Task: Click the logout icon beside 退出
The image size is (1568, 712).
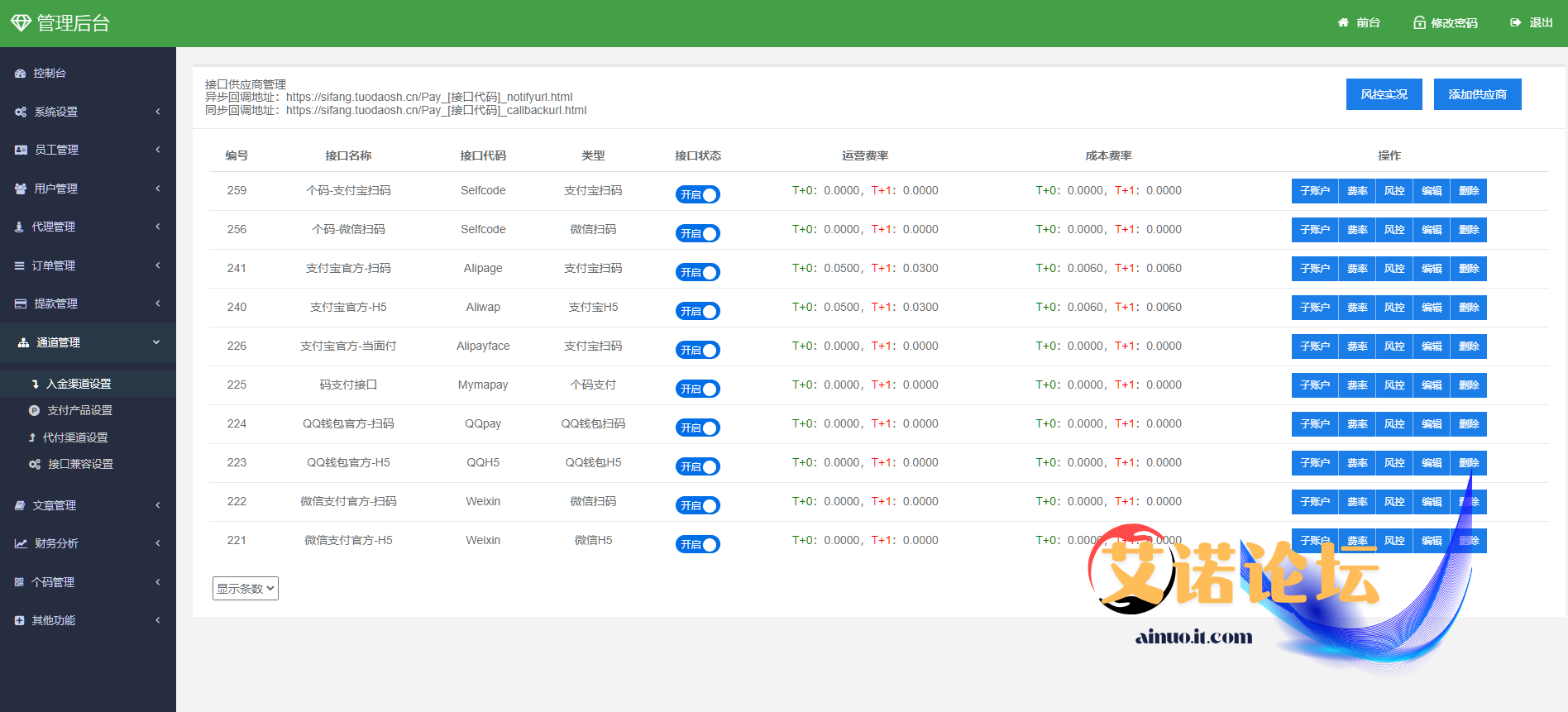Action: 1516,23
